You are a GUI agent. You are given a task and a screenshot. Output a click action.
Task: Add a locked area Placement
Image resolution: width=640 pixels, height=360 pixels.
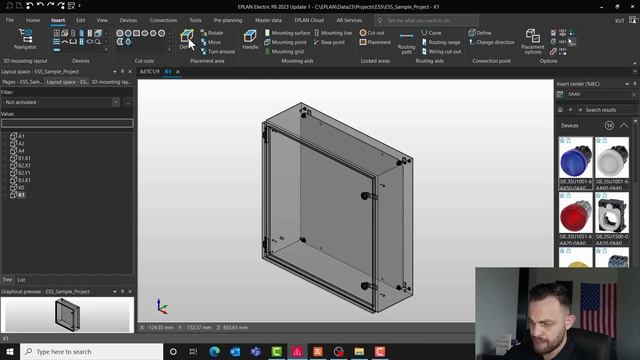375,42
